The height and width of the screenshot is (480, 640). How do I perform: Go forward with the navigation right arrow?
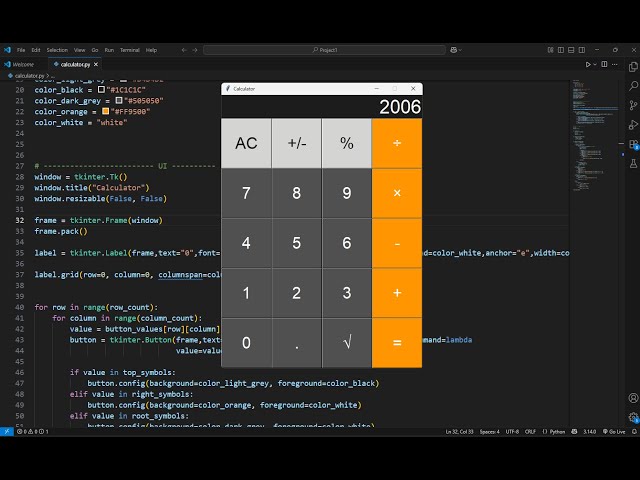pos(195,50)
